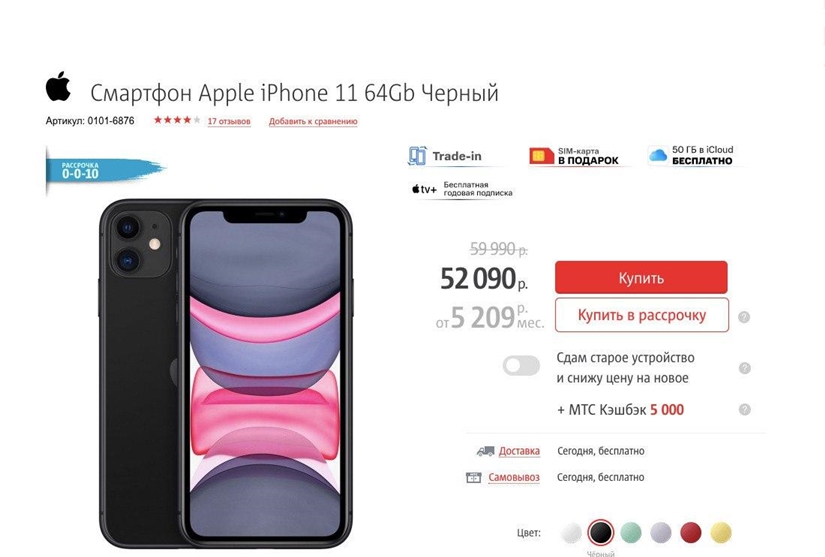Click the Рассрочка 0-0-10 promo banner
The image size is (825, 557).
point(105,170)
